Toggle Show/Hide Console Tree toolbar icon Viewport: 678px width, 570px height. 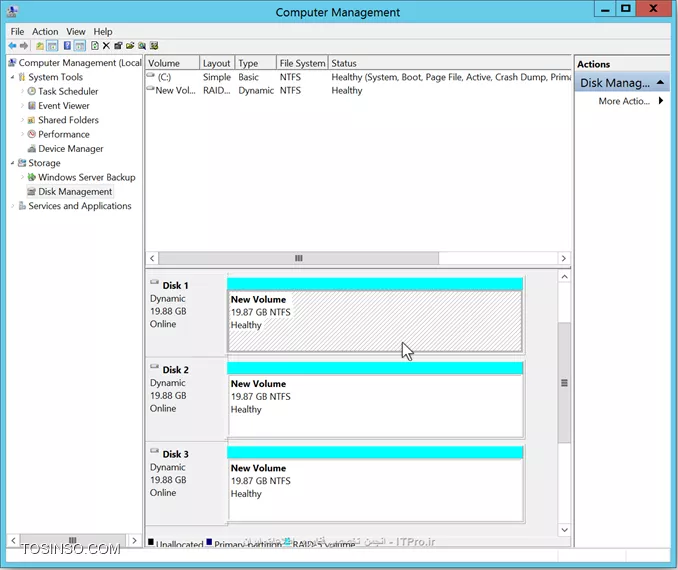click(x=52, y=45)
